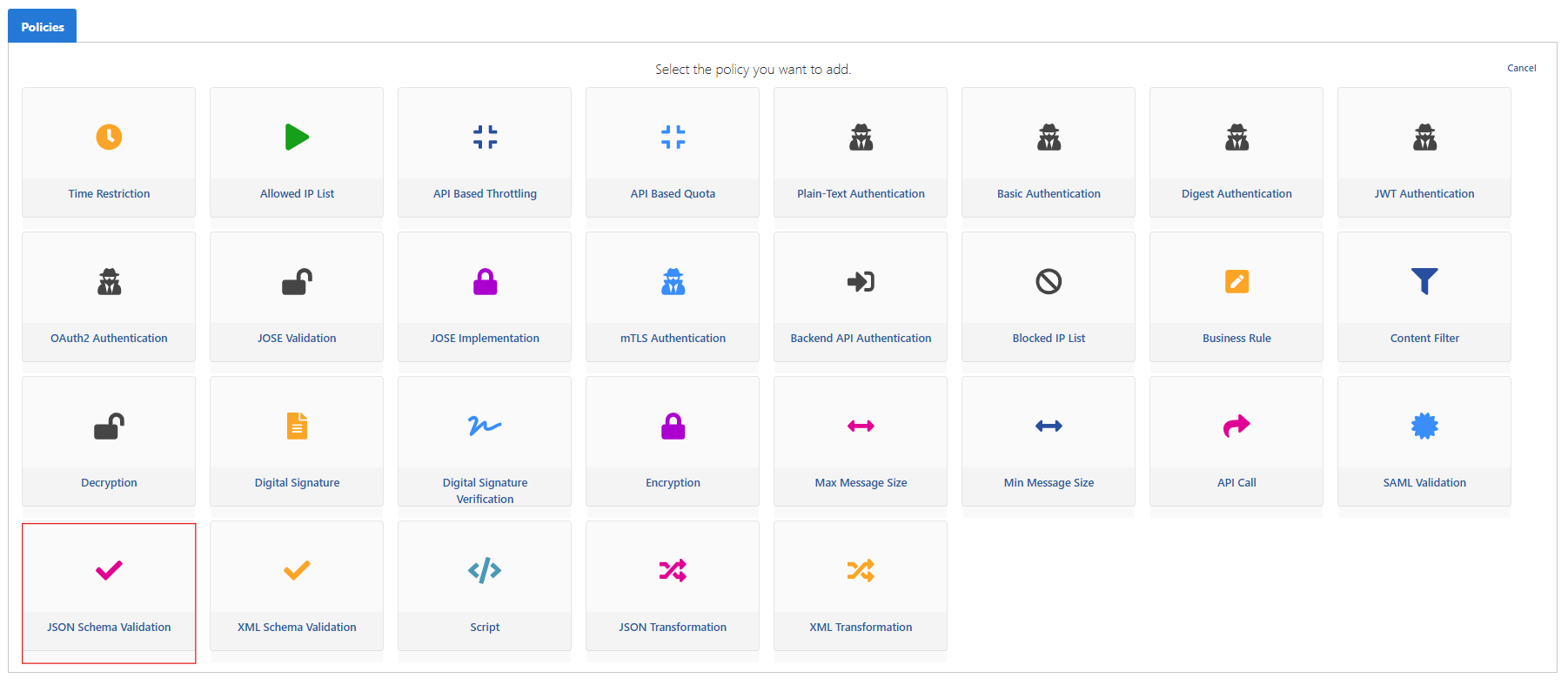Viewport: 1568px width, 685px height.
Task: Select the Time Restriction clock icon
Action: (109, 137)
